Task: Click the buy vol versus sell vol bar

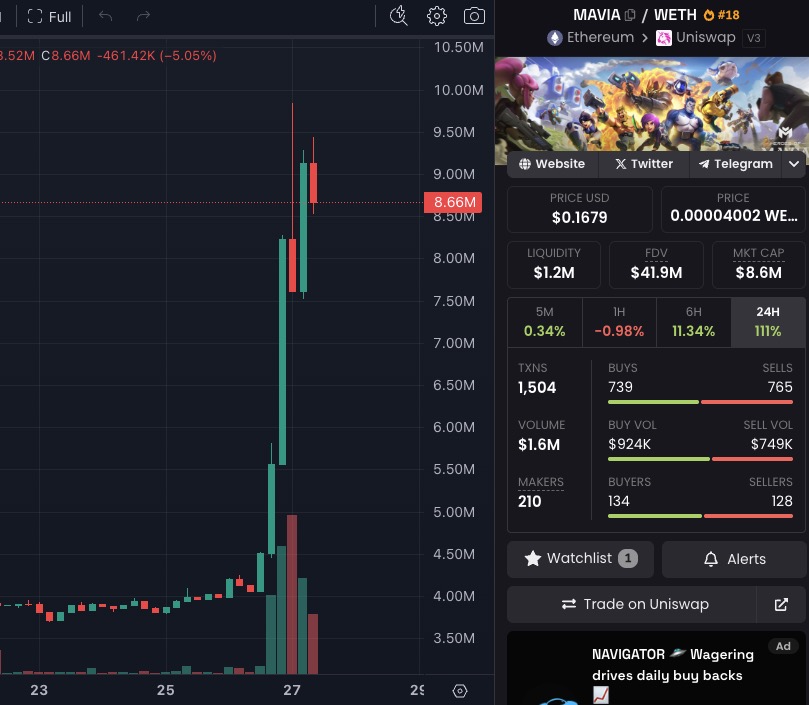Action: [x=700, y=459]
